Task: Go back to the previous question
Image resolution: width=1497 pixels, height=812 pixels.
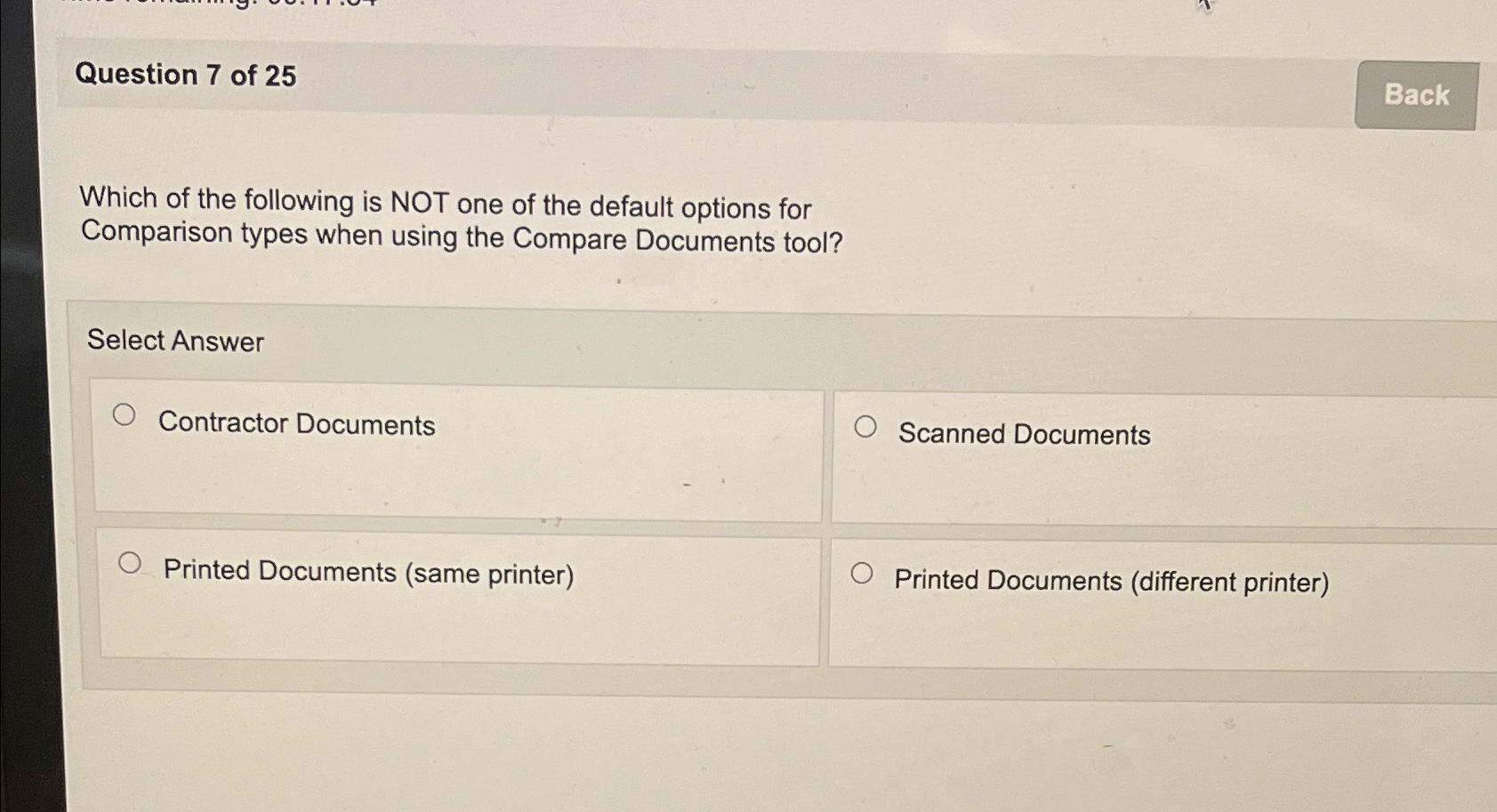Action: pyautogui.click(x=1416, y=94)
